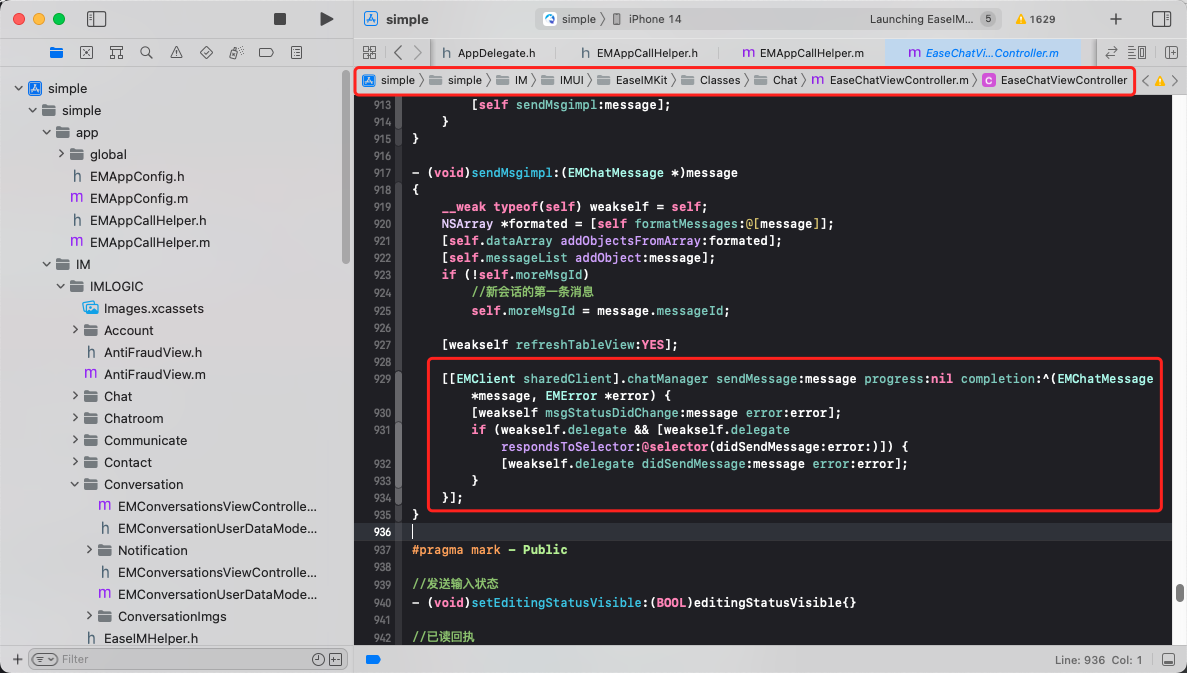Viewport: 1187px width, 673px height.
Task: Click the navigator Filter field
Action: tap(180, 659)
